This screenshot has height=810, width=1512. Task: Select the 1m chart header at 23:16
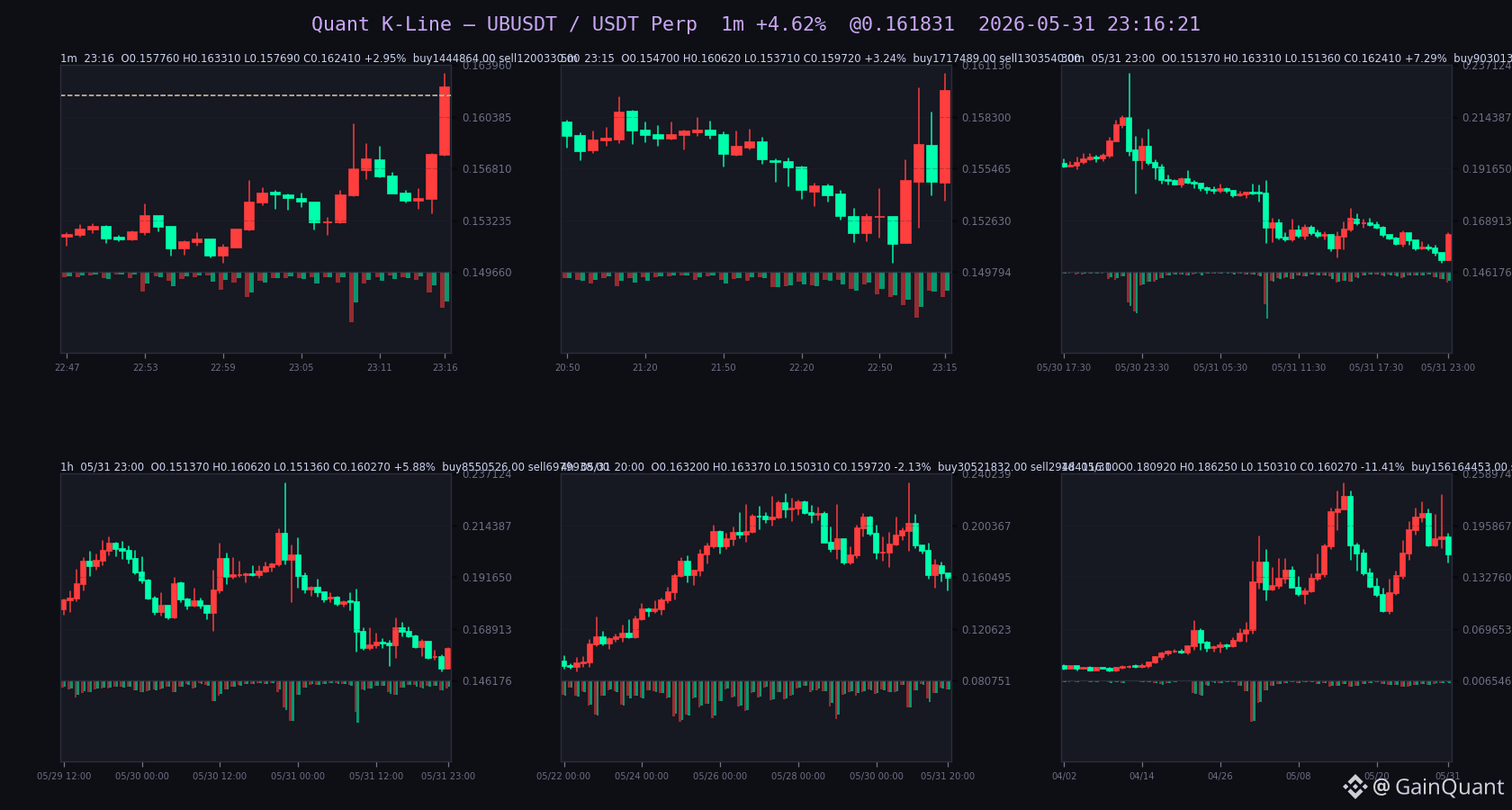(x=319, y=58)
